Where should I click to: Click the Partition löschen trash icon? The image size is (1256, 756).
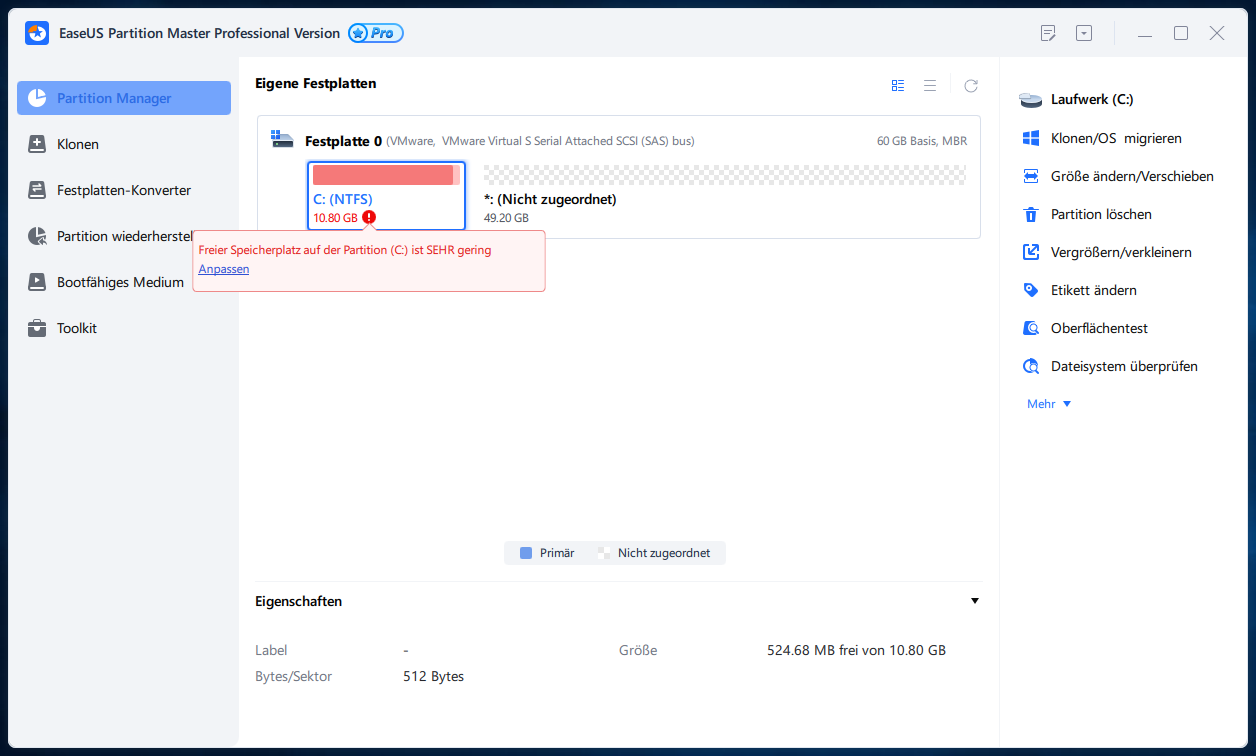[1031, 214]
